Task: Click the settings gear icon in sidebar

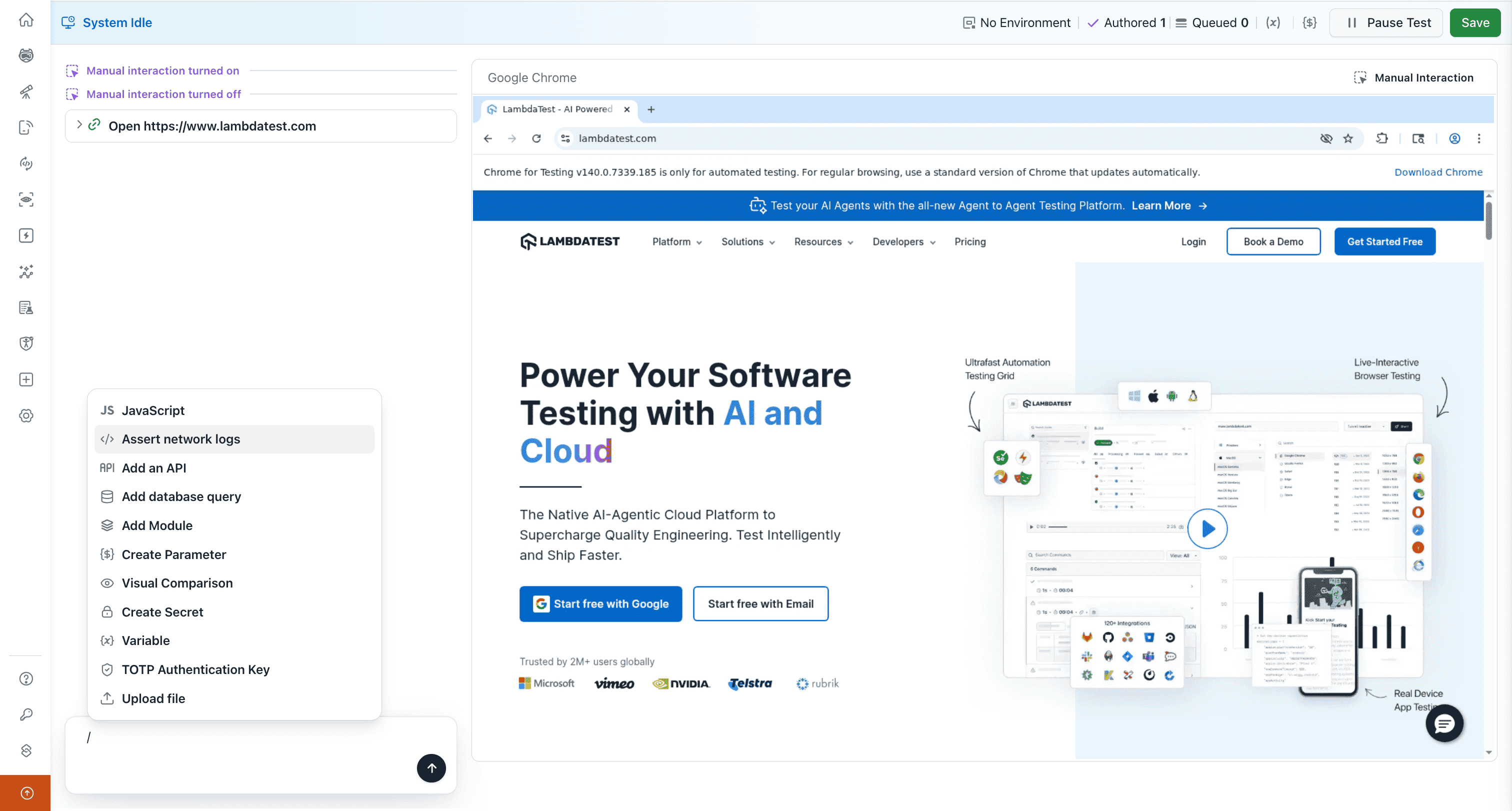Action: [x=26, y=416]
